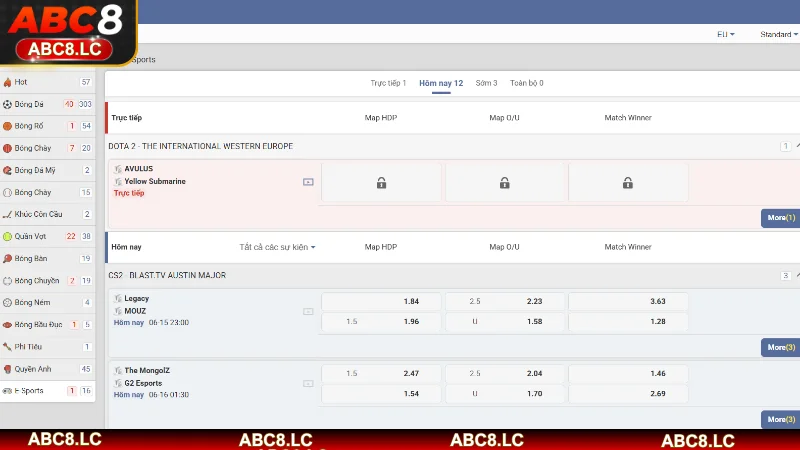Screen dimensions: 800x450
Task: Bet MOUZ Match Winner odds 1.28
Action: [628, 322]
